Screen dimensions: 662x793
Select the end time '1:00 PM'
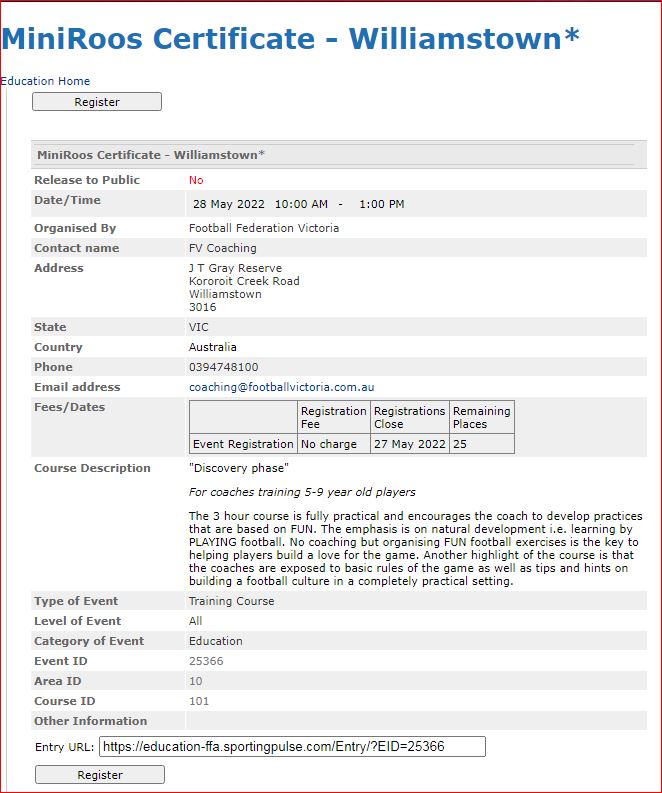[381, 204]
